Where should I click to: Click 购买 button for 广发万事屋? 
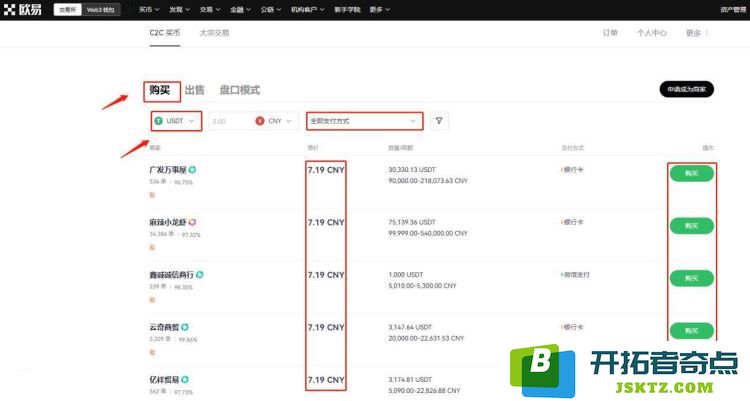point(692,173)
